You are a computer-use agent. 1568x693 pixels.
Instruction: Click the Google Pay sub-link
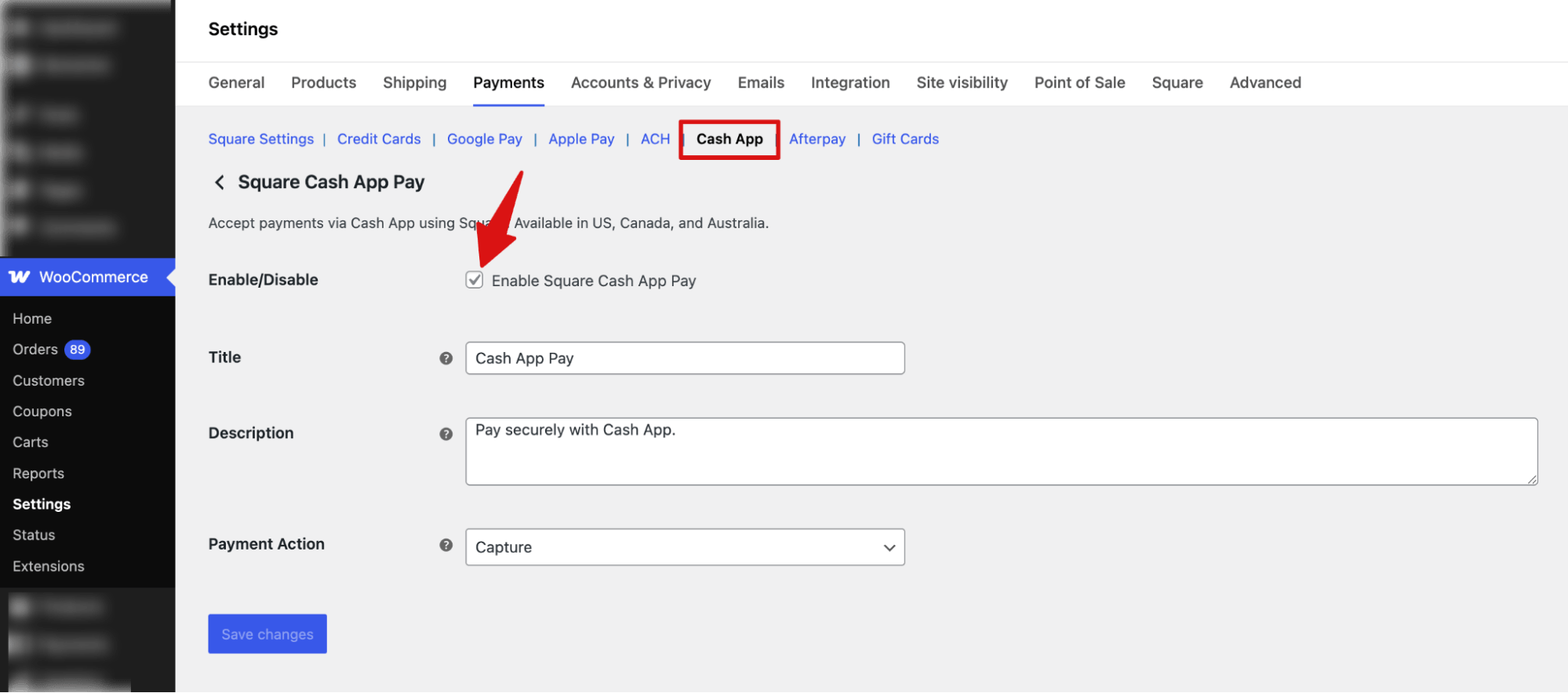pyautogui.click(x=485, y=140)
